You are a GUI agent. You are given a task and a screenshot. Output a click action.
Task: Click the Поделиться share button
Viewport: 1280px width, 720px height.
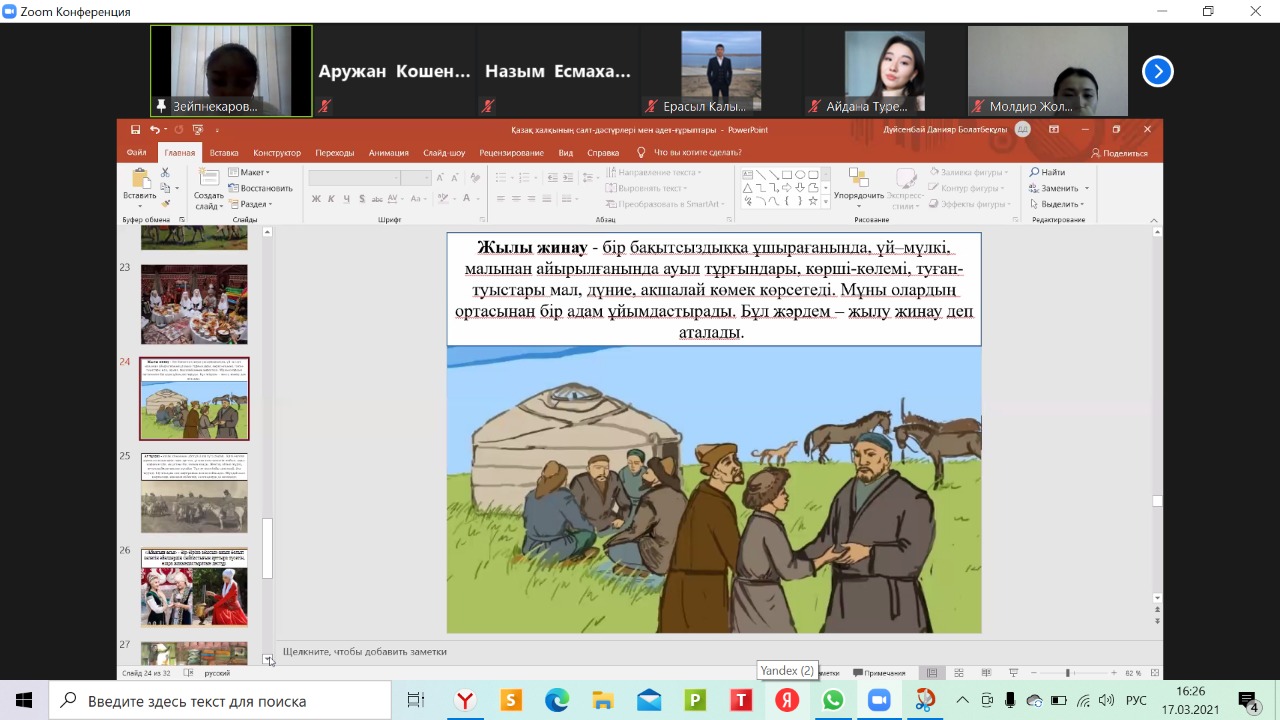[1120, 153]
